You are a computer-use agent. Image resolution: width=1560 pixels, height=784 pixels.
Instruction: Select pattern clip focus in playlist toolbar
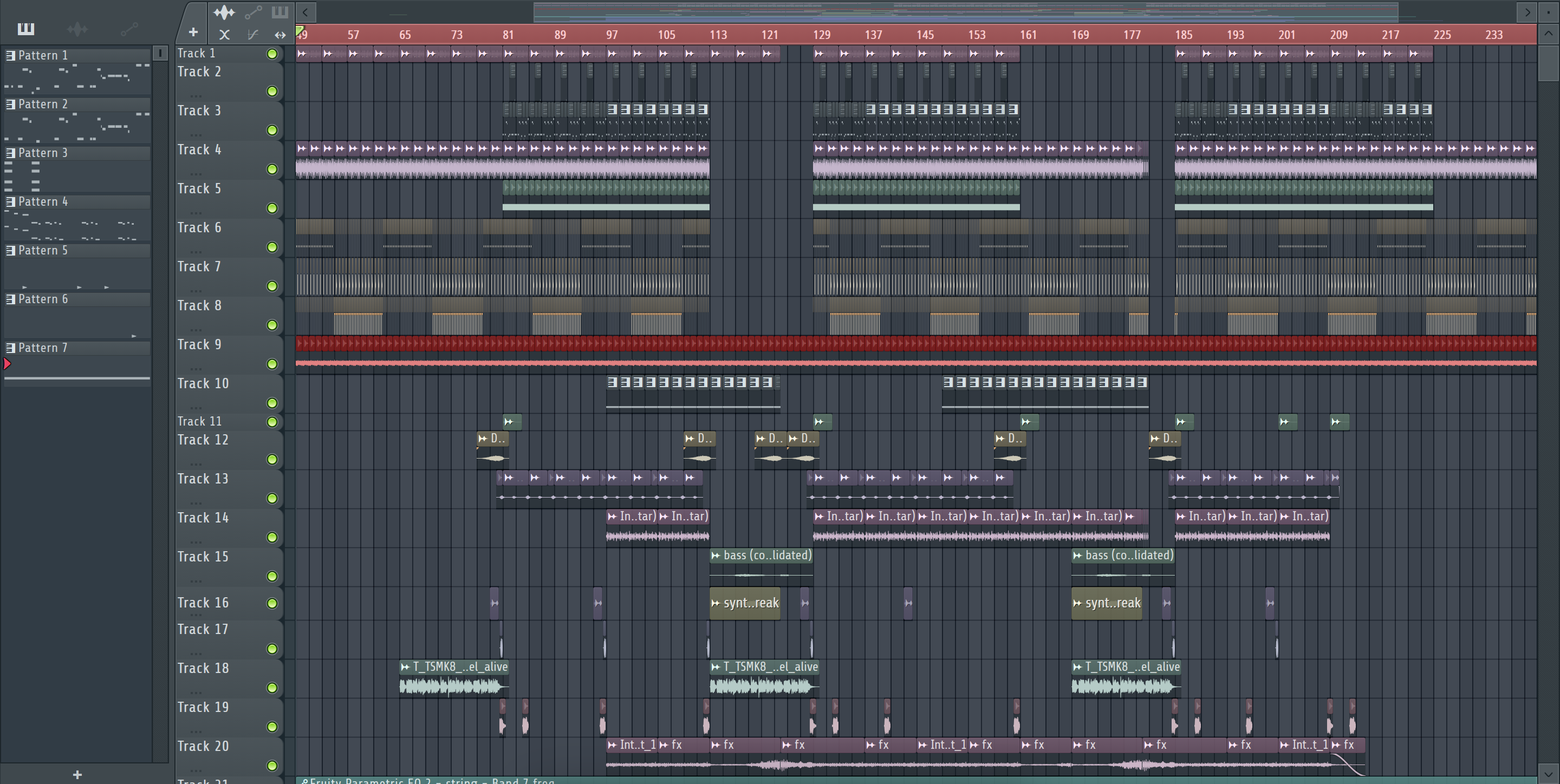point(280,12)
